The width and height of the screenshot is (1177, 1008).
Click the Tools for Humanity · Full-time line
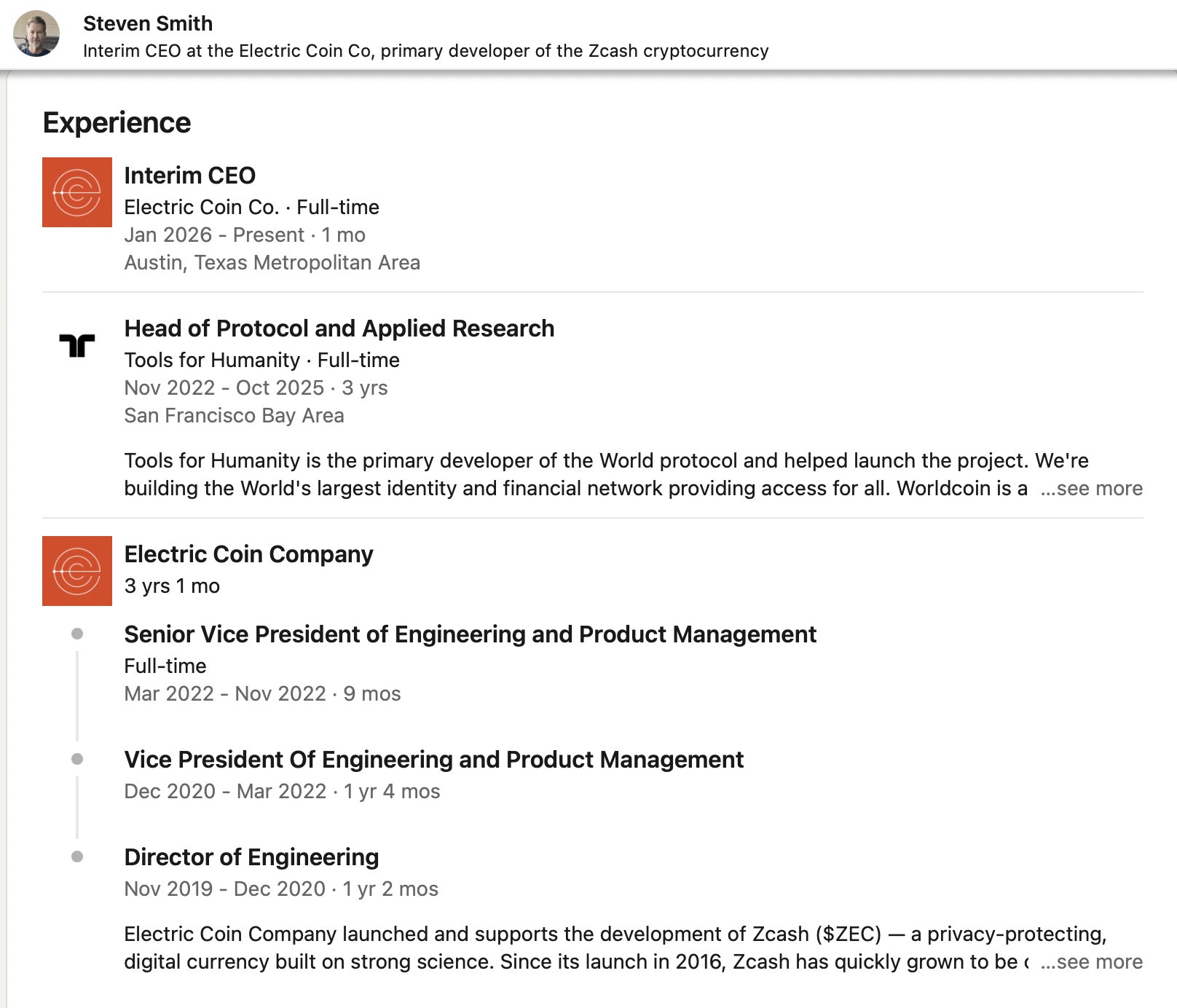(x=261, y=361)
